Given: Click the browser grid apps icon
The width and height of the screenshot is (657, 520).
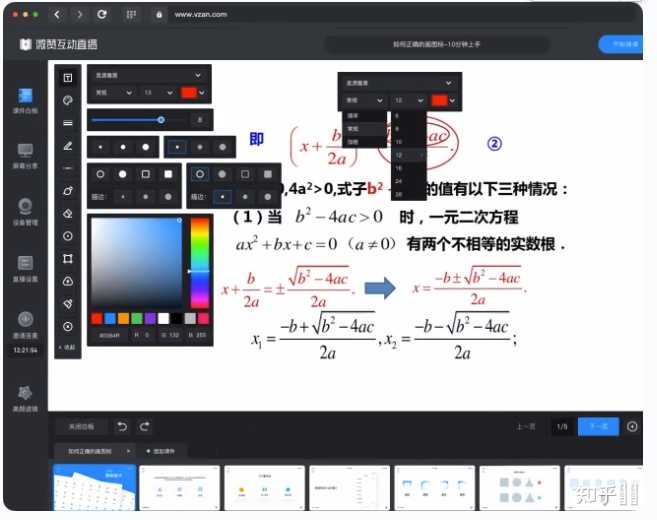Looking at the screenshot, I should pyautogui.click(x=131, y=15).
